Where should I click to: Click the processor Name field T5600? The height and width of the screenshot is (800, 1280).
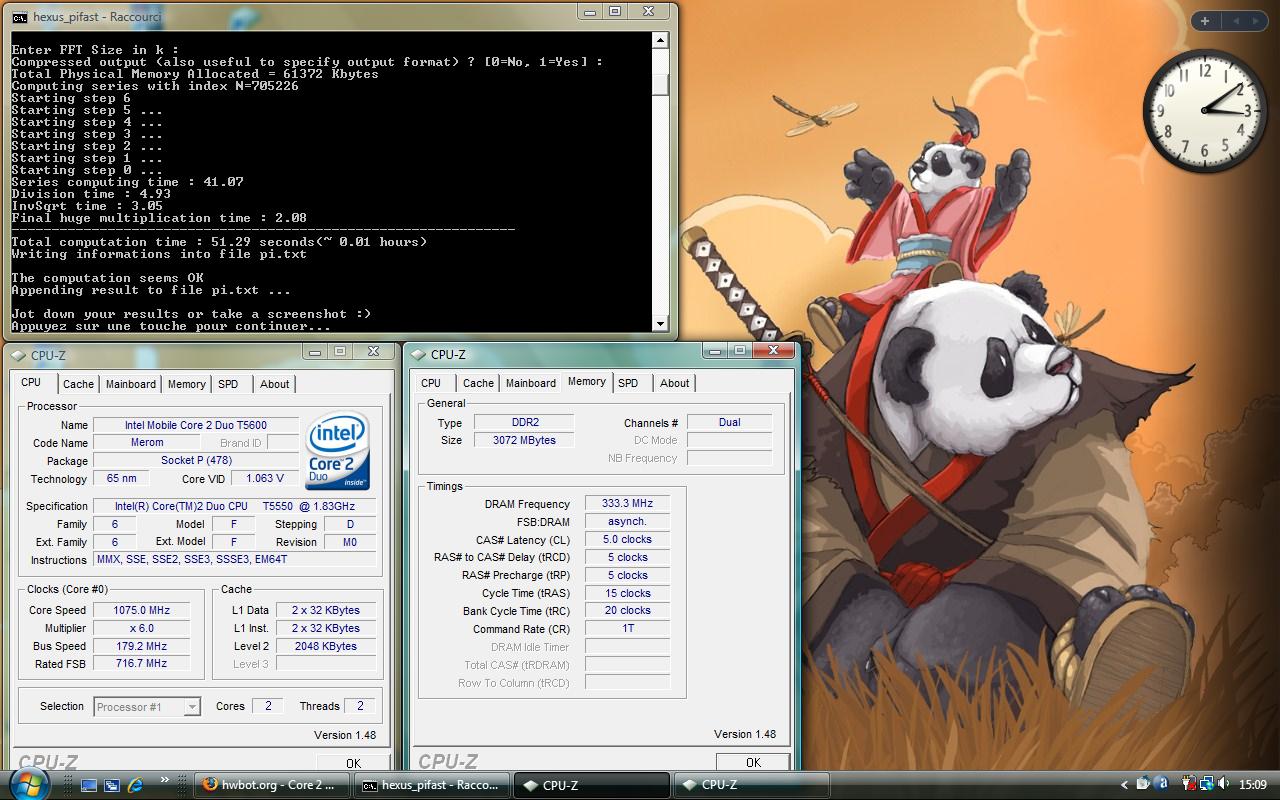[196, 425]
